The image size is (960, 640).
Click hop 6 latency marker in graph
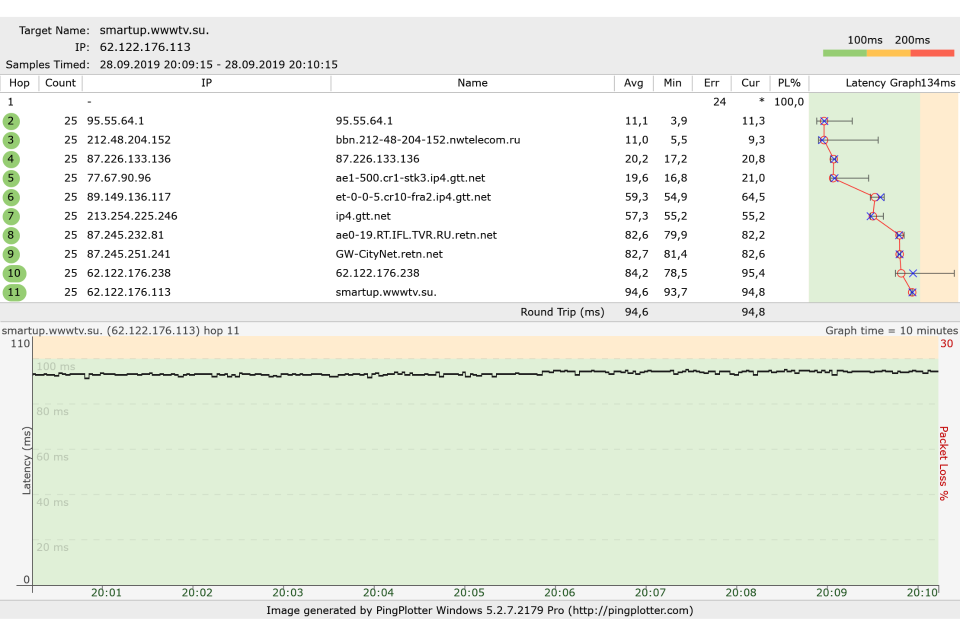click(x=875, y=197)
